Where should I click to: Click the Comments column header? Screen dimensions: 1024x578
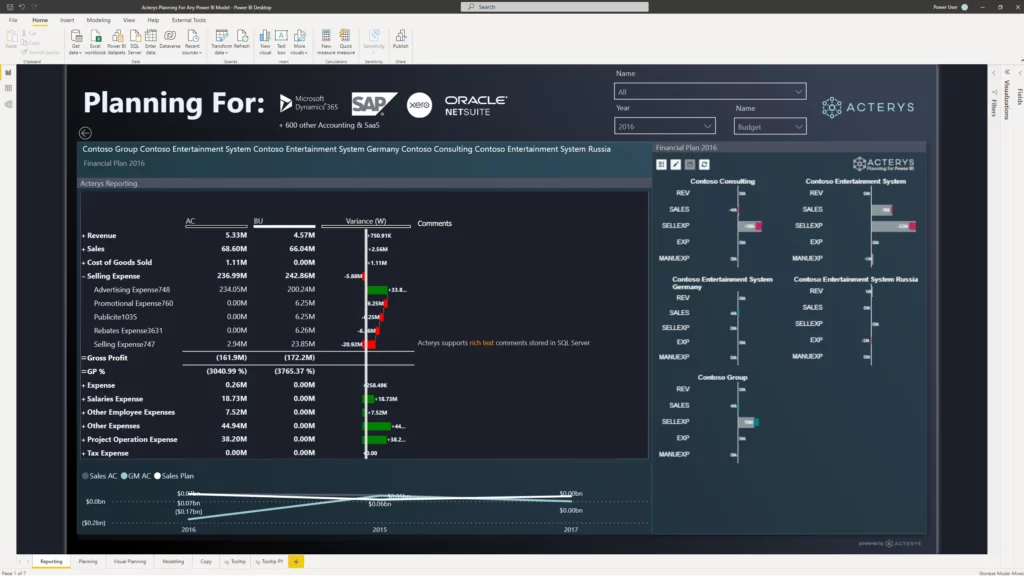(x=434, y=223)
